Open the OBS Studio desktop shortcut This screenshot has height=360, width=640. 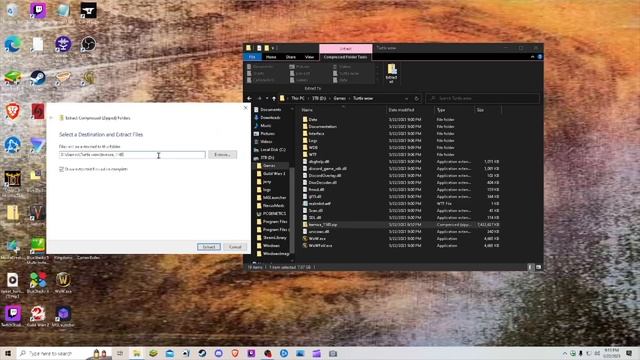pos(88,45)
